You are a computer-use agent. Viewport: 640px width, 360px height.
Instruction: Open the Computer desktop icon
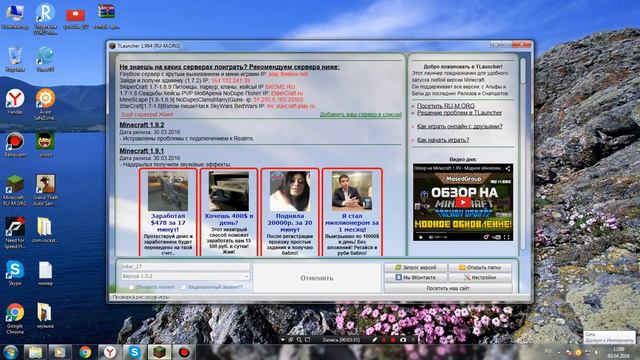click(x=15, y=16)
